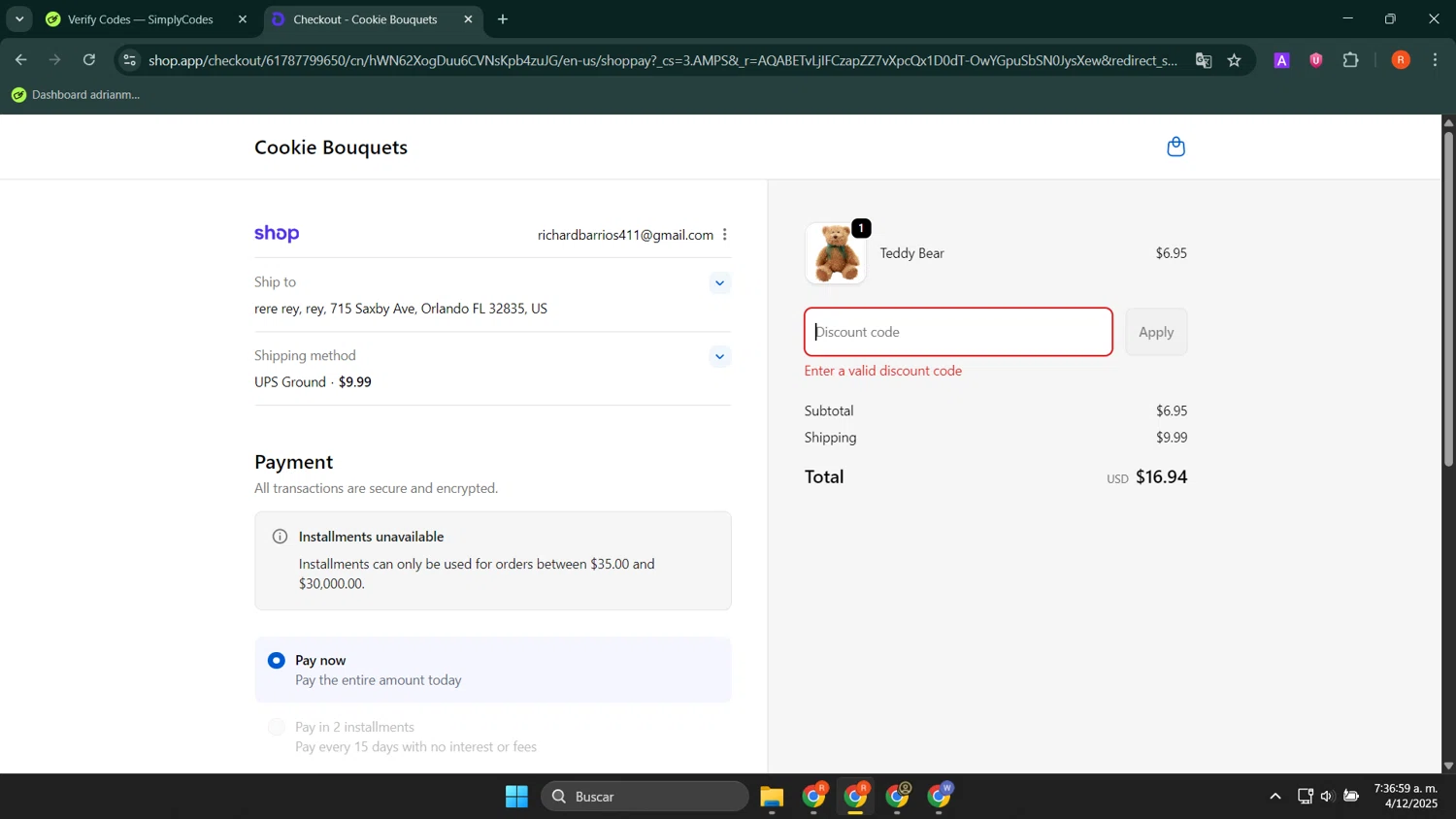
Task: Click the Shop Pay logo
Action: coord(277,234)
